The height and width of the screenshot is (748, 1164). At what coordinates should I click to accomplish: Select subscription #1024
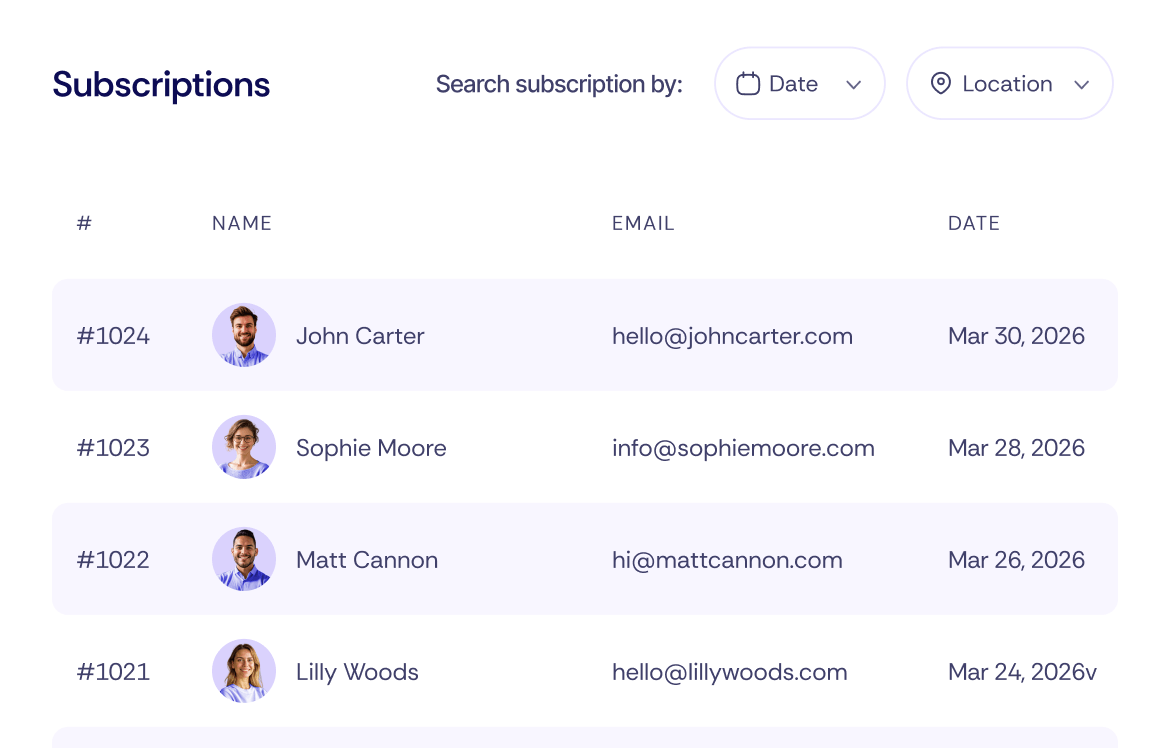pyautogui.click(x=114, y=336)
